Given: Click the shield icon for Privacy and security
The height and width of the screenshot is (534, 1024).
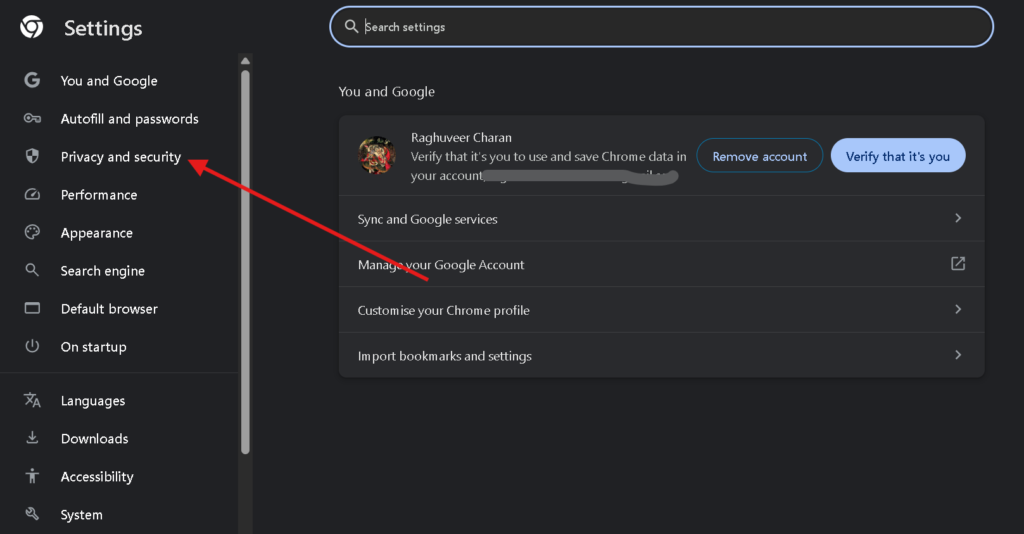Looking at the screenshot, I should click(32, 156).
